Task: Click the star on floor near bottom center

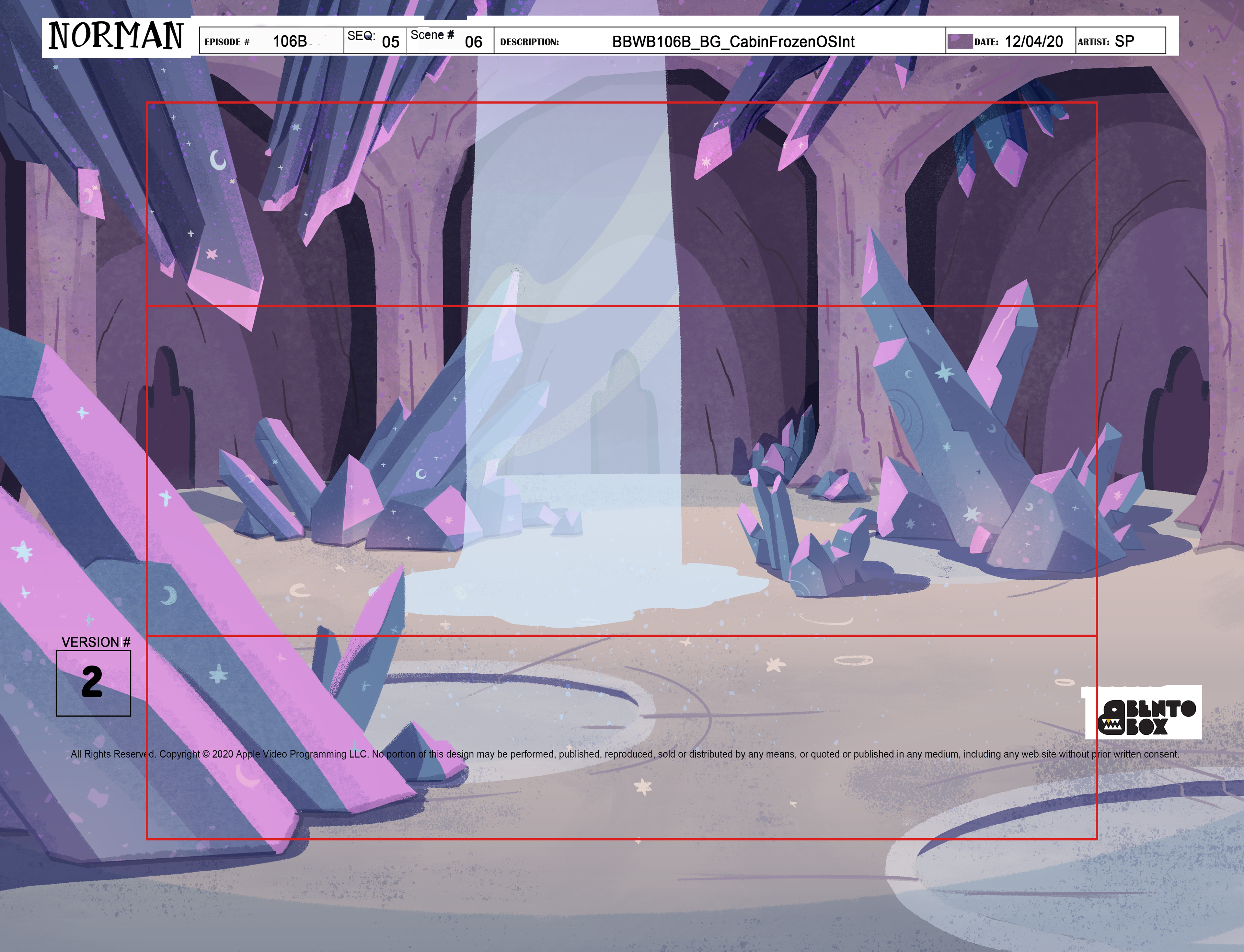Action: click(642, 786)
